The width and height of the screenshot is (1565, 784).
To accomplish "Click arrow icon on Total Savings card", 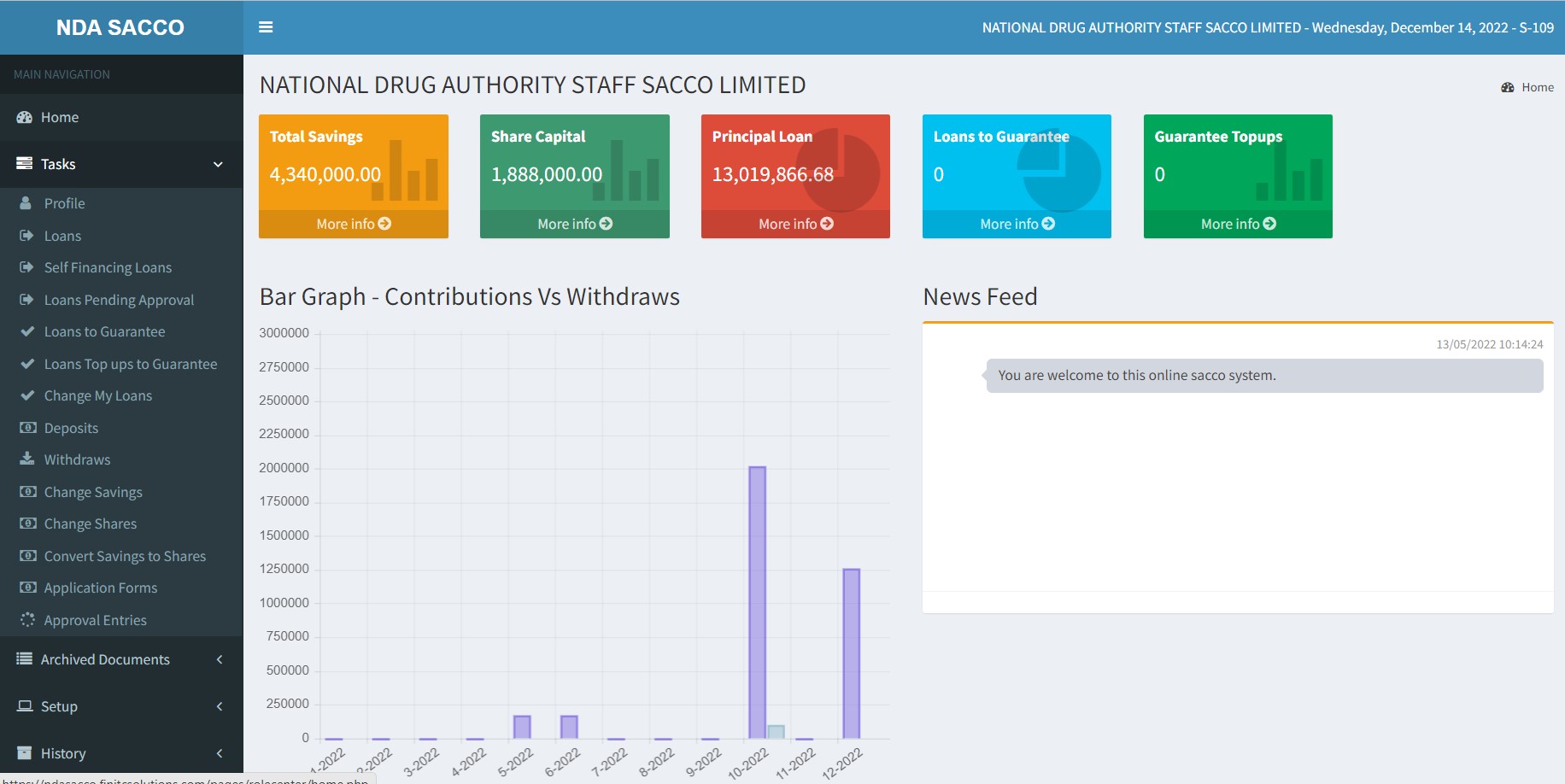I will [384, 224].
